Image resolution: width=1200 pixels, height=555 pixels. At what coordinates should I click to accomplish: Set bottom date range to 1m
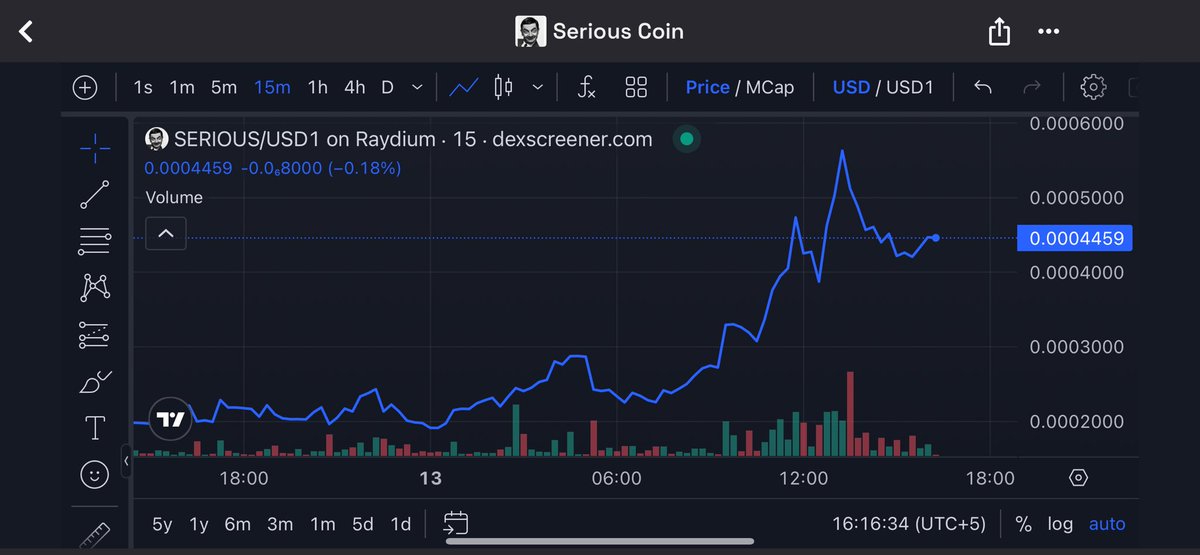pyautogui.click(x=322, y=524)
